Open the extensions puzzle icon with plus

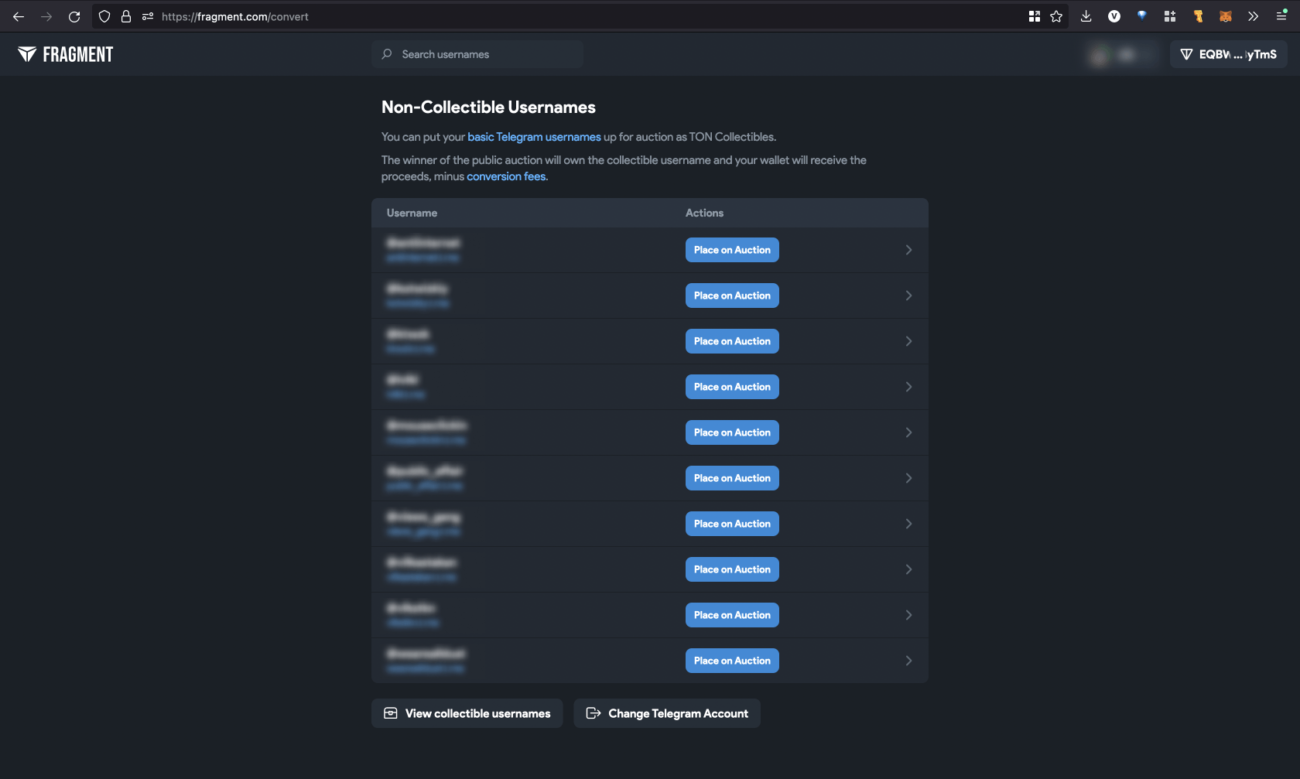coord(1169,16)
